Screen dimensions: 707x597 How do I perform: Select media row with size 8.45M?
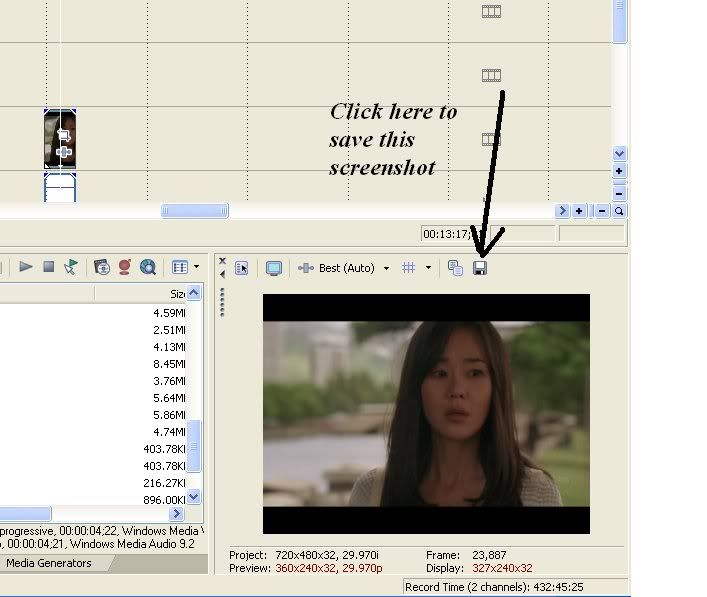click(x=92, y=364)
